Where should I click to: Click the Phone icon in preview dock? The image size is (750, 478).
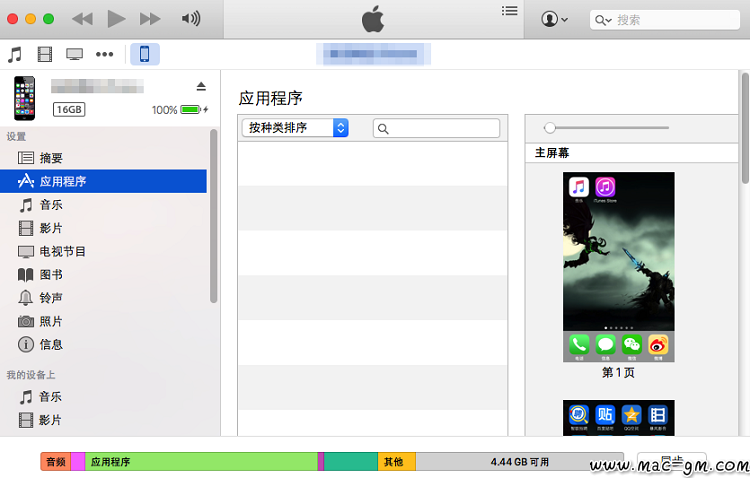tap(579, 345)
